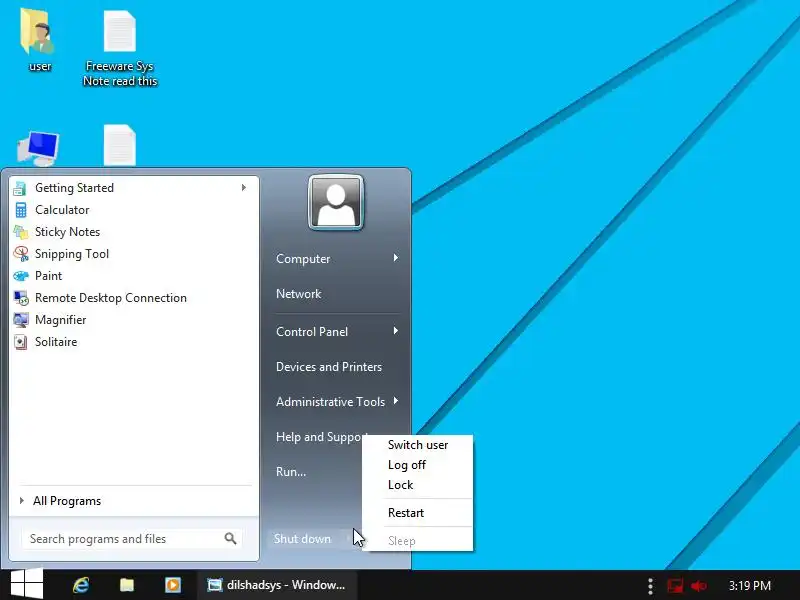The image size is (800, 600).
Task: Choose Restart from power menu
Action: point(418,513)
